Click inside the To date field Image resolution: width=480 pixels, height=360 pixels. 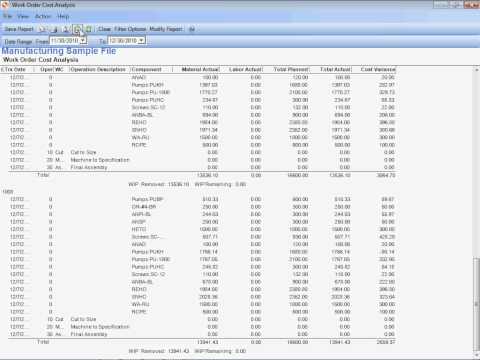pyautogui.click(x=123, y=40)
